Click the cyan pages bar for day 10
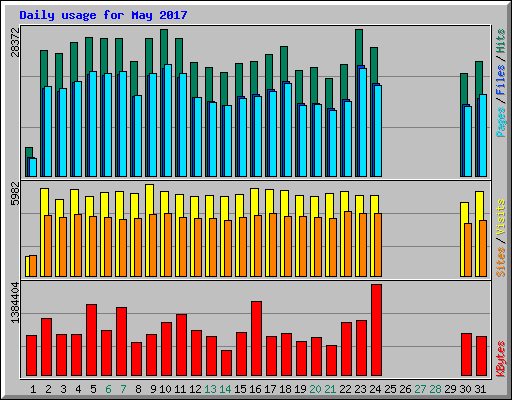Image resolution: width=512 pixels, height=400 pixels. tap(168, 120)
